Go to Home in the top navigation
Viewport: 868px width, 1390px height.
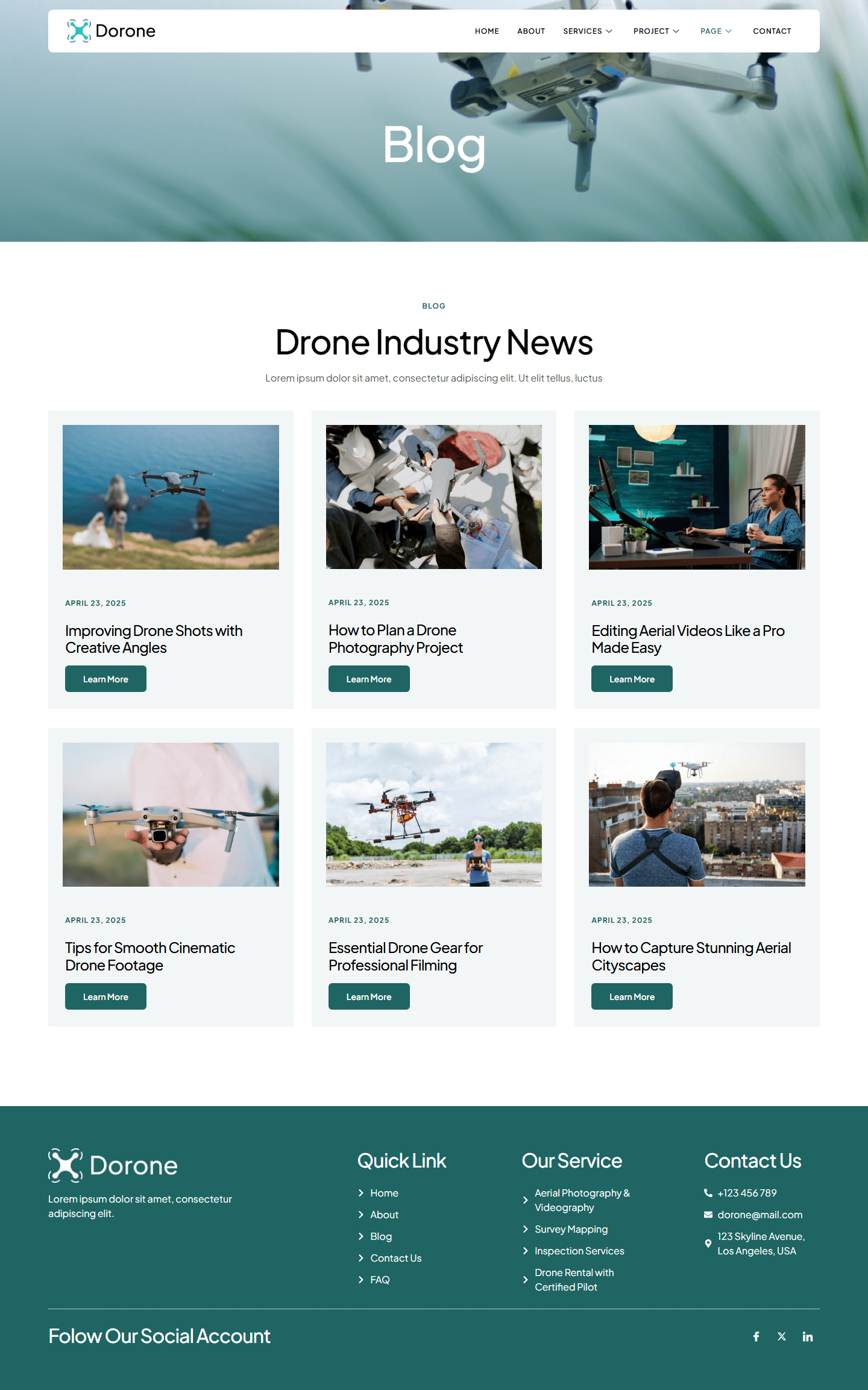487,31
